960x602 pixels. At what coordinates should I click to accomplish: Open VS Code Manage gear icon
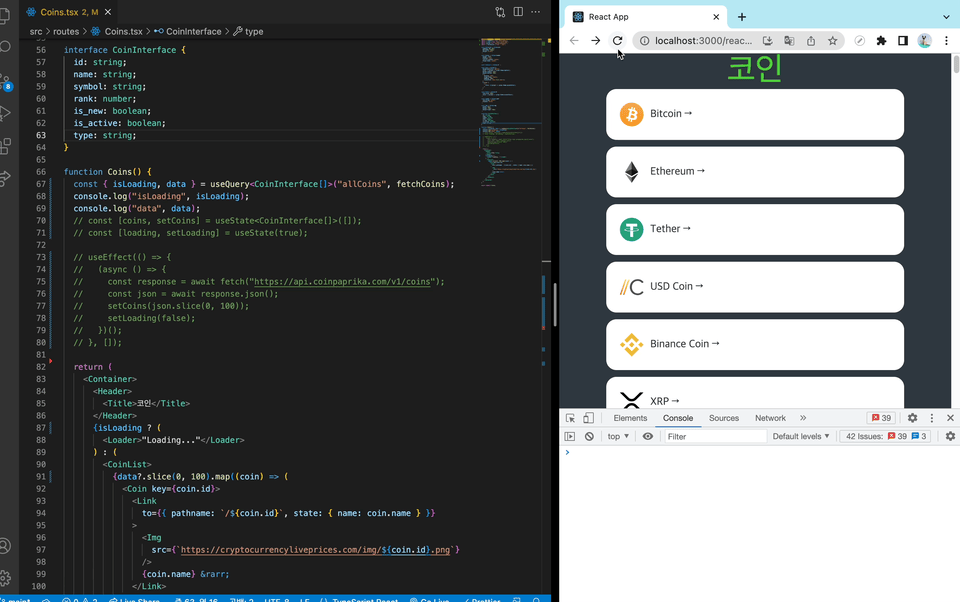(x=5, y=578)
